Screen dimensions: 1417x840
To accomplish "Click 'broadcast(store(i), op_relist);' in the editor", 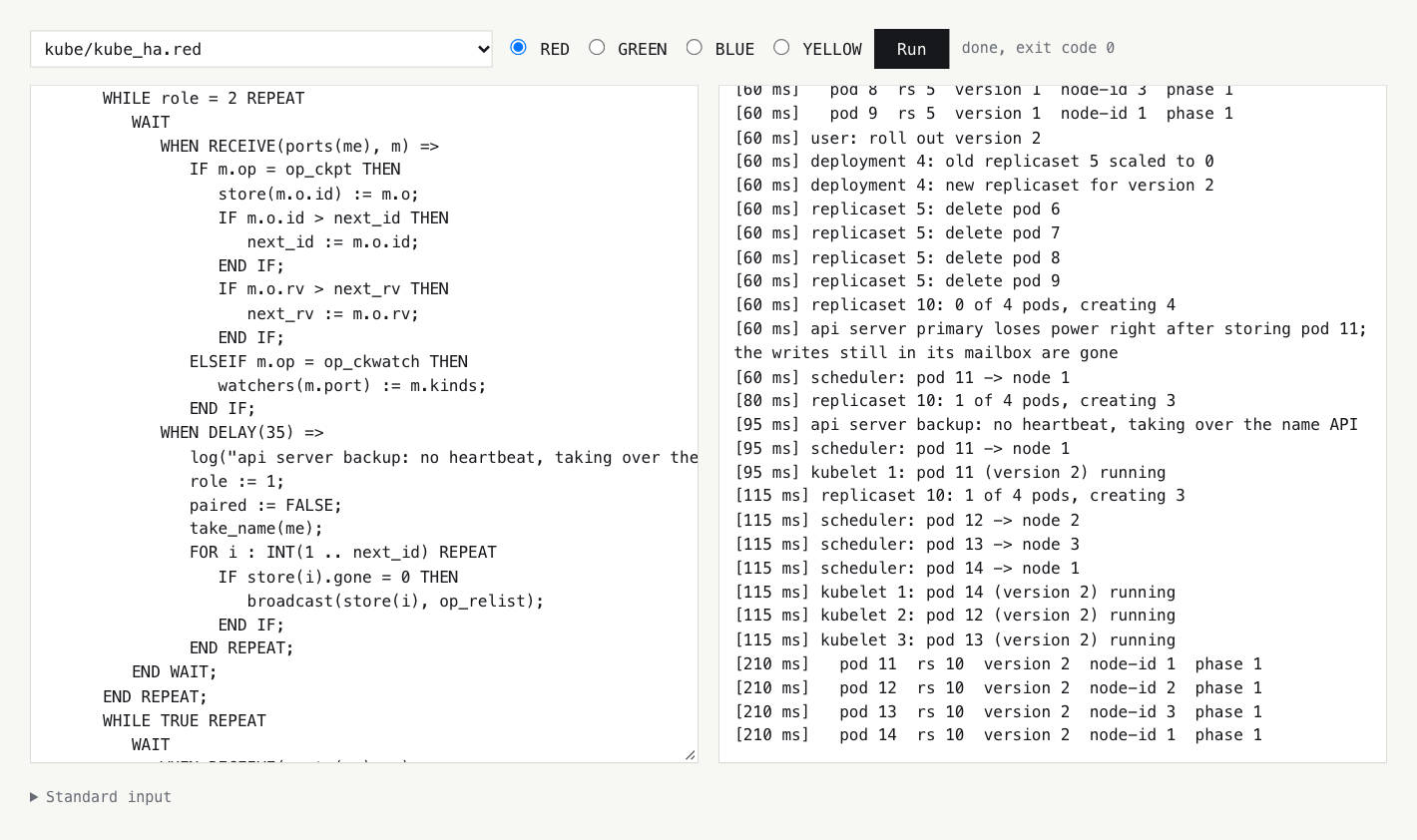I will pyautogui.click(x=396, y=601).
